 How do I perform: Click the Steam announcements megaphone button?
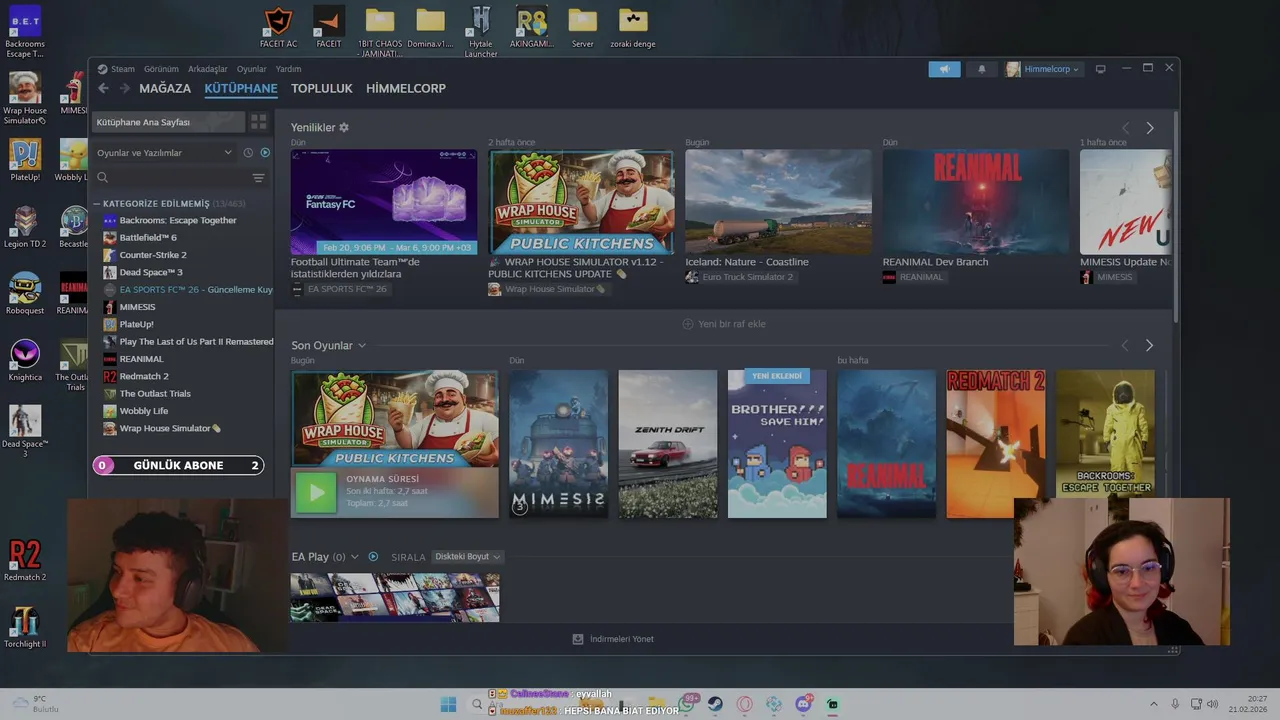[944, 69]
